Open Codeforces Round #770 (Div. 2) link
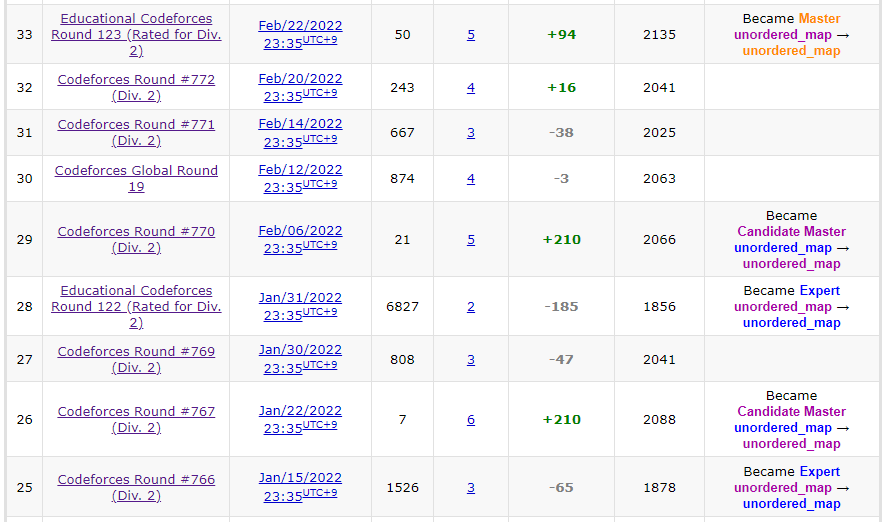 click(136, 239)
